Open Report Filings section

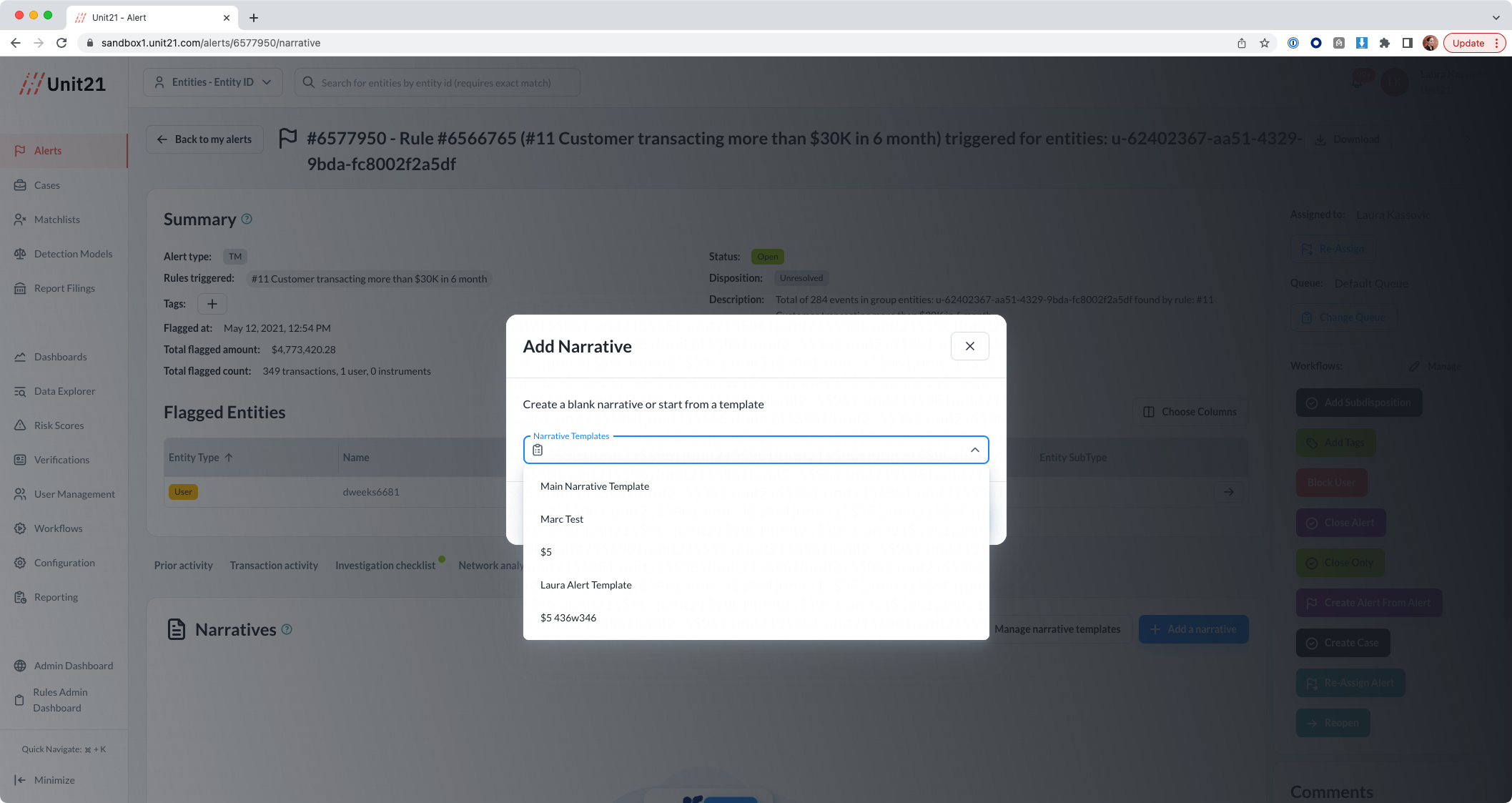(64, 288)
